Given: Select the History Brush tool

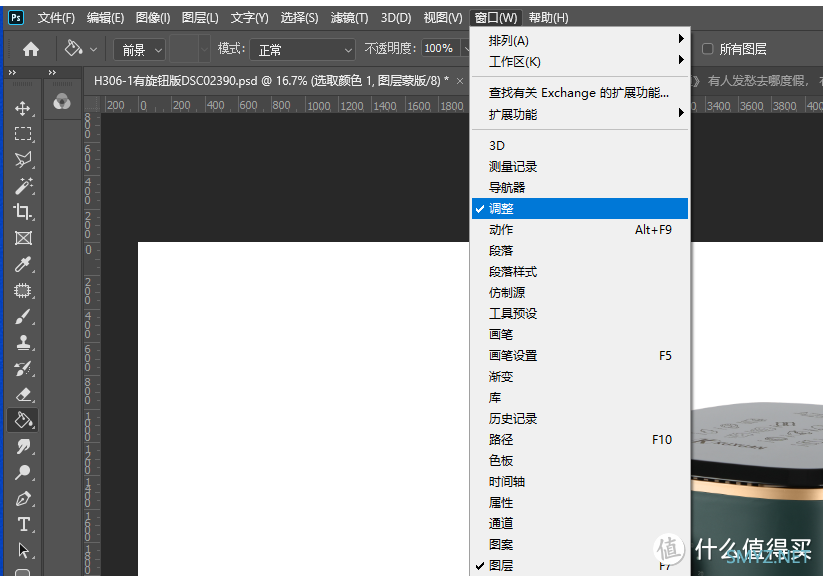Looking at the screenshot, I should (x=23, y=369).
